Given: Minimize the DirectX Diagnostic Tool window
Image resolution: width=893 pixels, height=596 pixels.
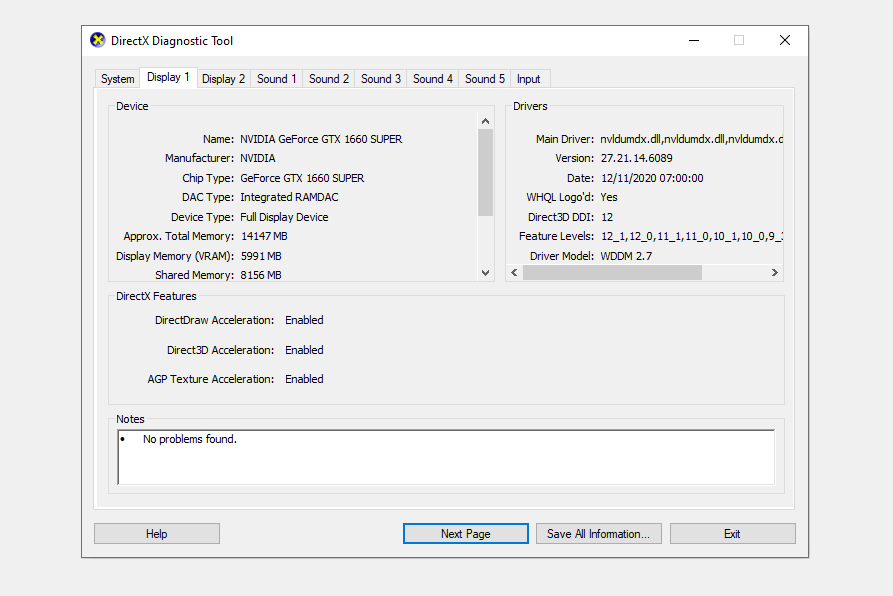Looking at the screenshot, I should pyautogui.click(x=694, y=40).
